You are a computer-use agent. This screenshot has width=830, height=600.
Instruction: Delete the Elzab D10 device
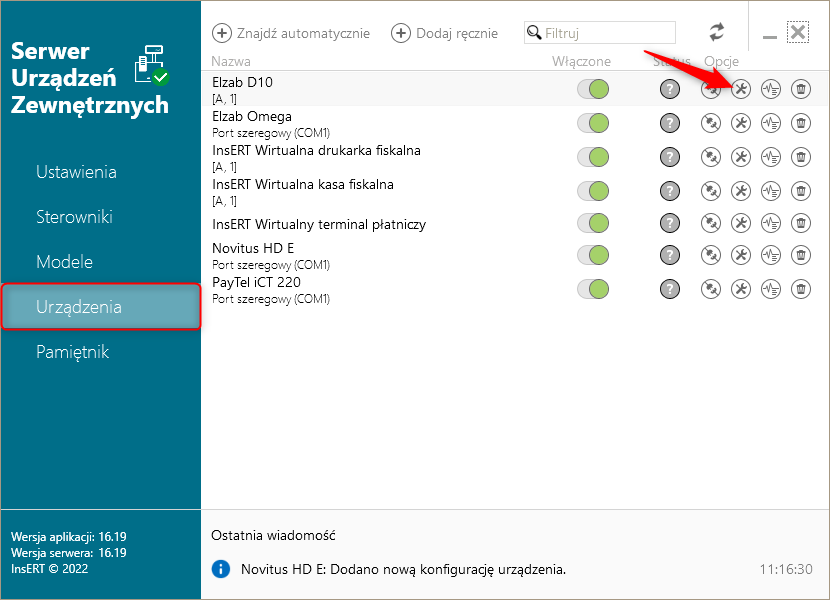[x=801, y=89]
